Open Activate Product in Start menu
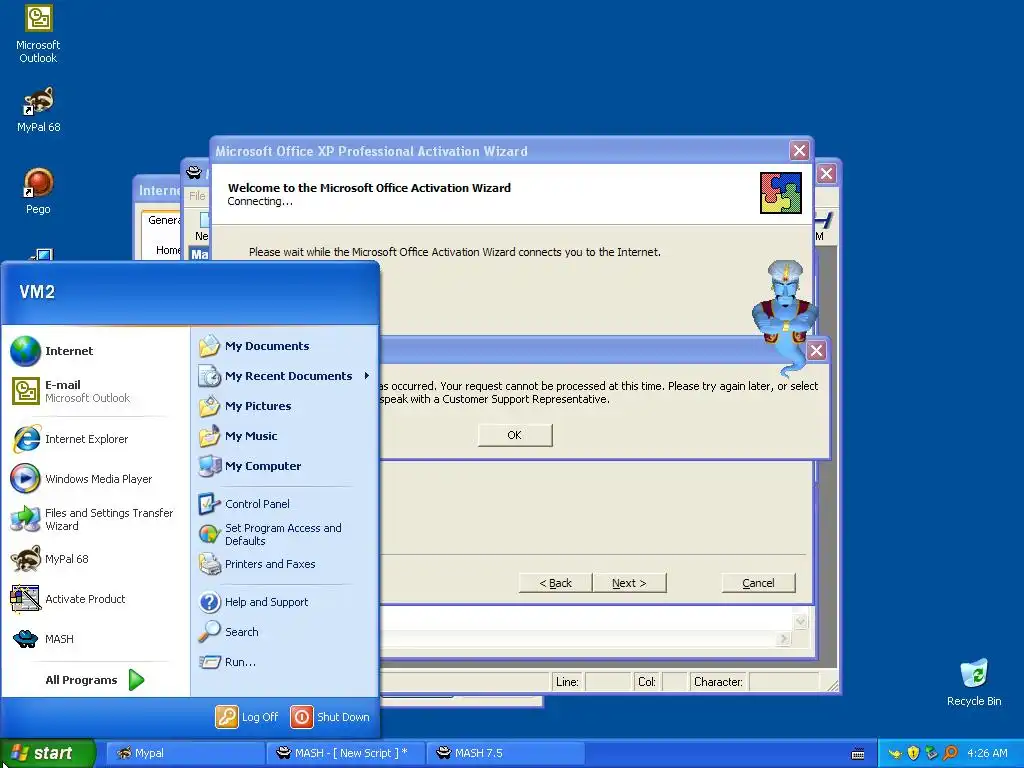 click(95, 599)
